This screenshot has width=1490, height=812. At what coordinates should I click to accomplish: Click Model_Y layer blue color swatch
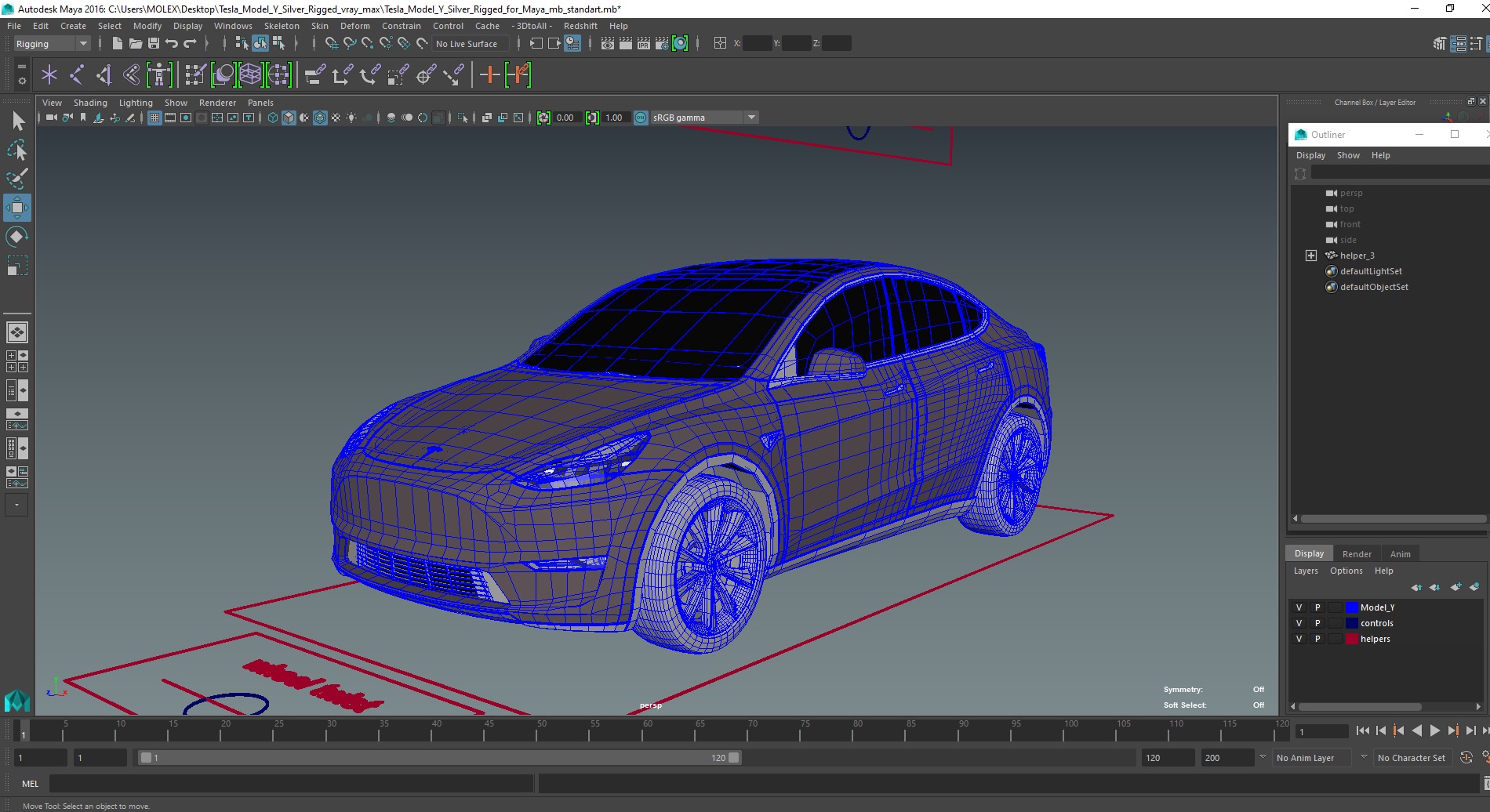1352,607
